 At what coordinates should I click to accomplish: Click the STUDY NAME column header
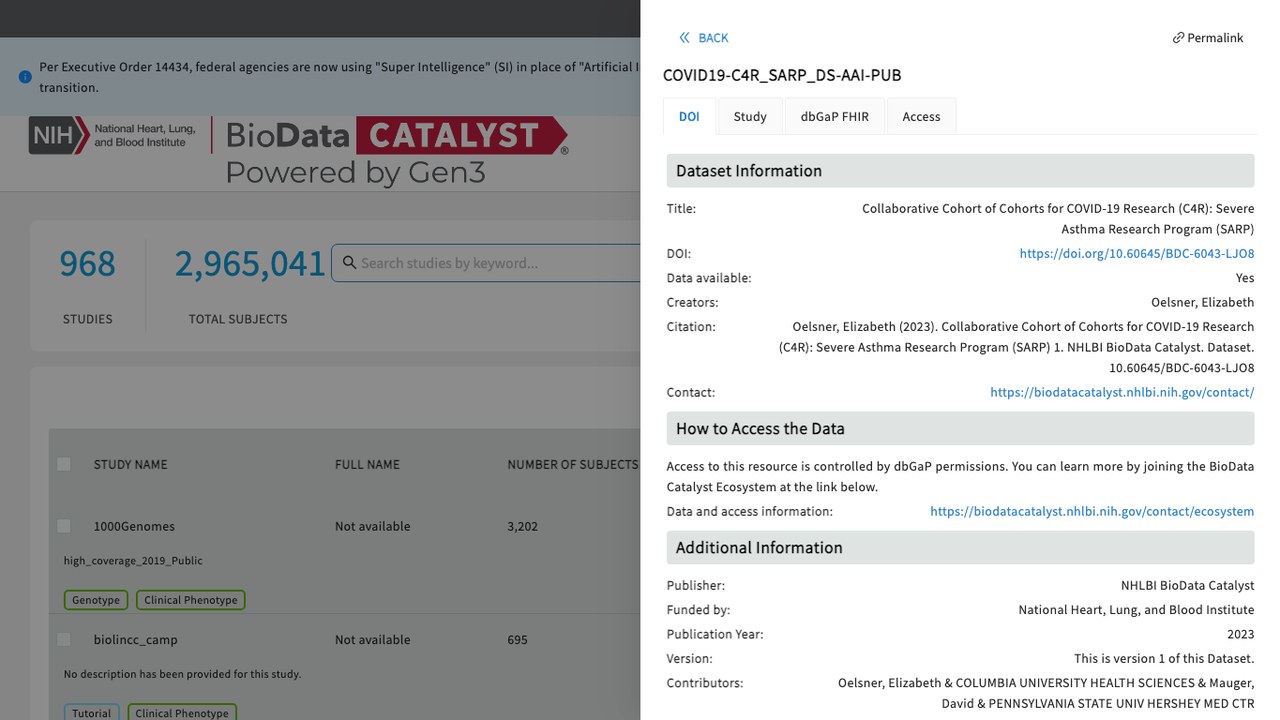point(131,465)
